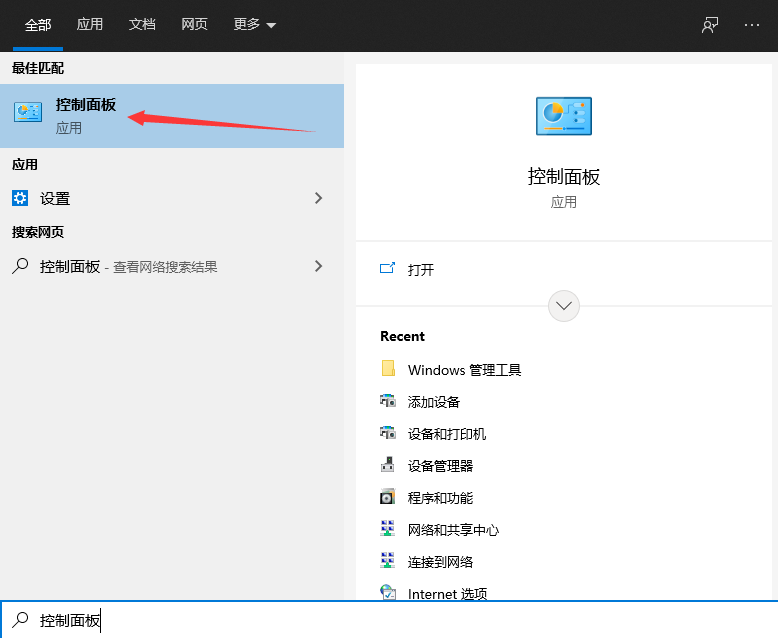This screenshot has width=778, height=638.
Task: Expand the 更多 dropdown filter
Action: coord(254,25)
